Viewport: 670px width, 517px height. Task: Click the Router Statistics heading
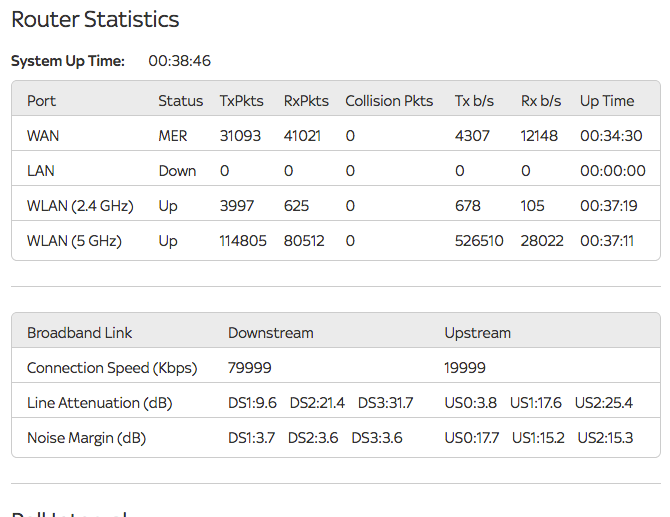coord(95,19)
